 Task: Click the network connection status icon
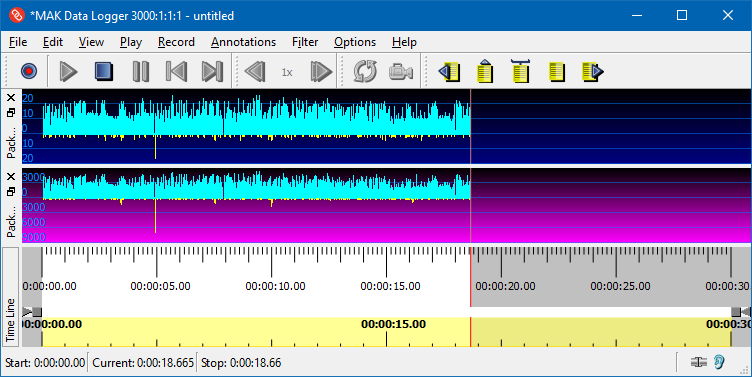click(699, 362)
